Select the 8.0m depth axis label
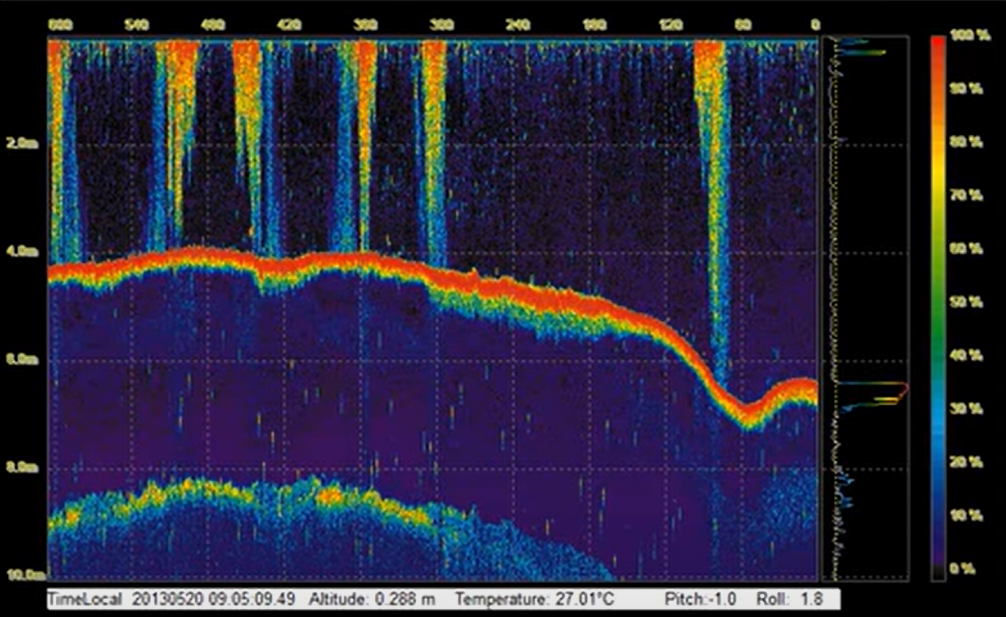 tap(23, 467)
